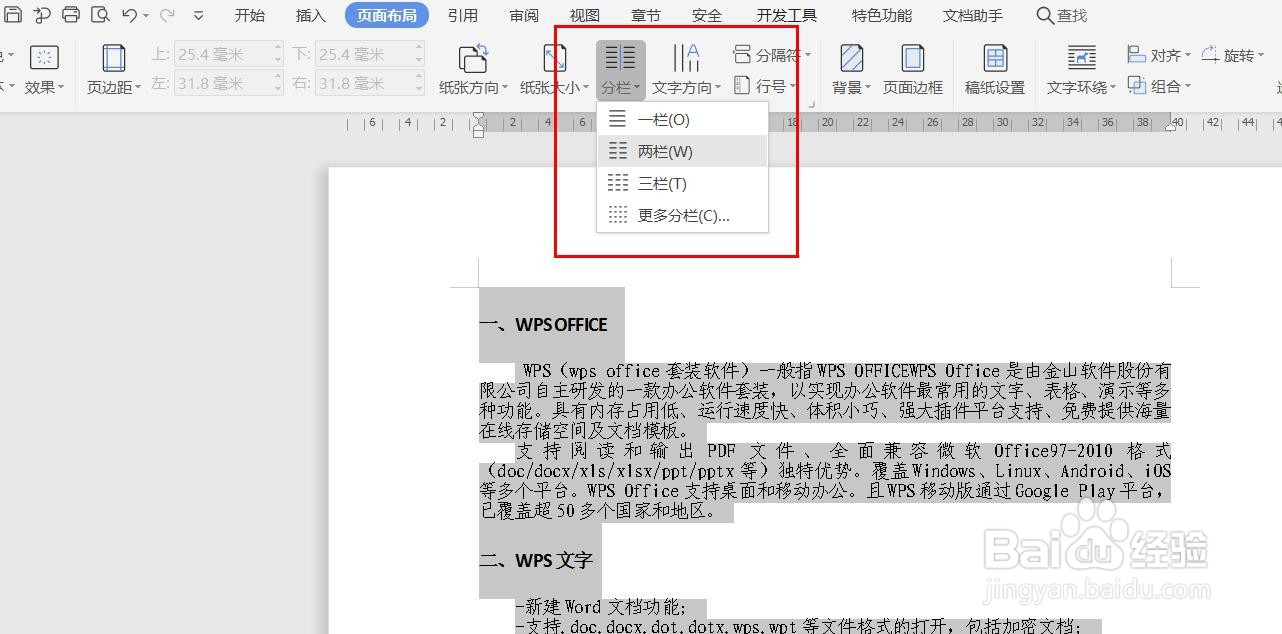The height and width of the screenshot is (634, 1282).
Task: Choose 三栏(T) three columns option
Action: (682, 184)
